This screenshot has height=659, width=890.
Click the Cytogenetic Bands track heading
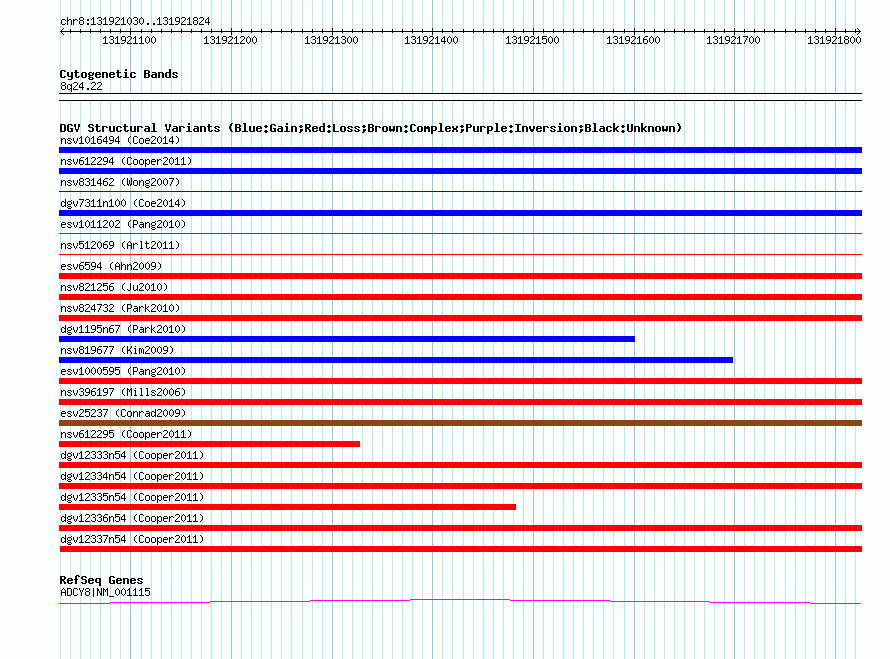119,74
